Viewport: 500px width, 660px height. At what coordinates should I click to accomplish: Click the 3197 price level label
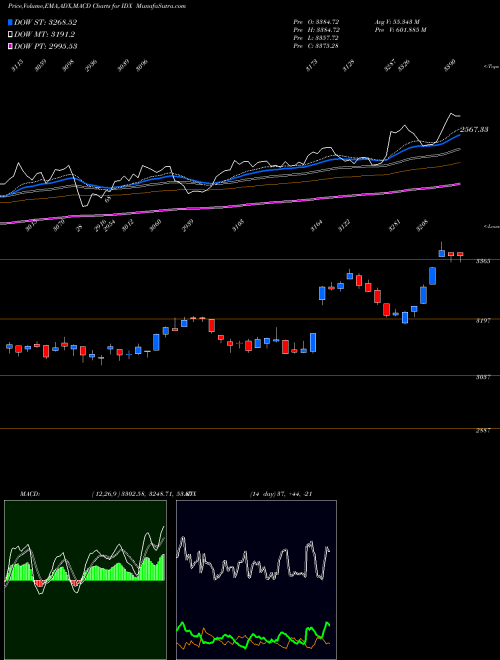tap(483, 321)
